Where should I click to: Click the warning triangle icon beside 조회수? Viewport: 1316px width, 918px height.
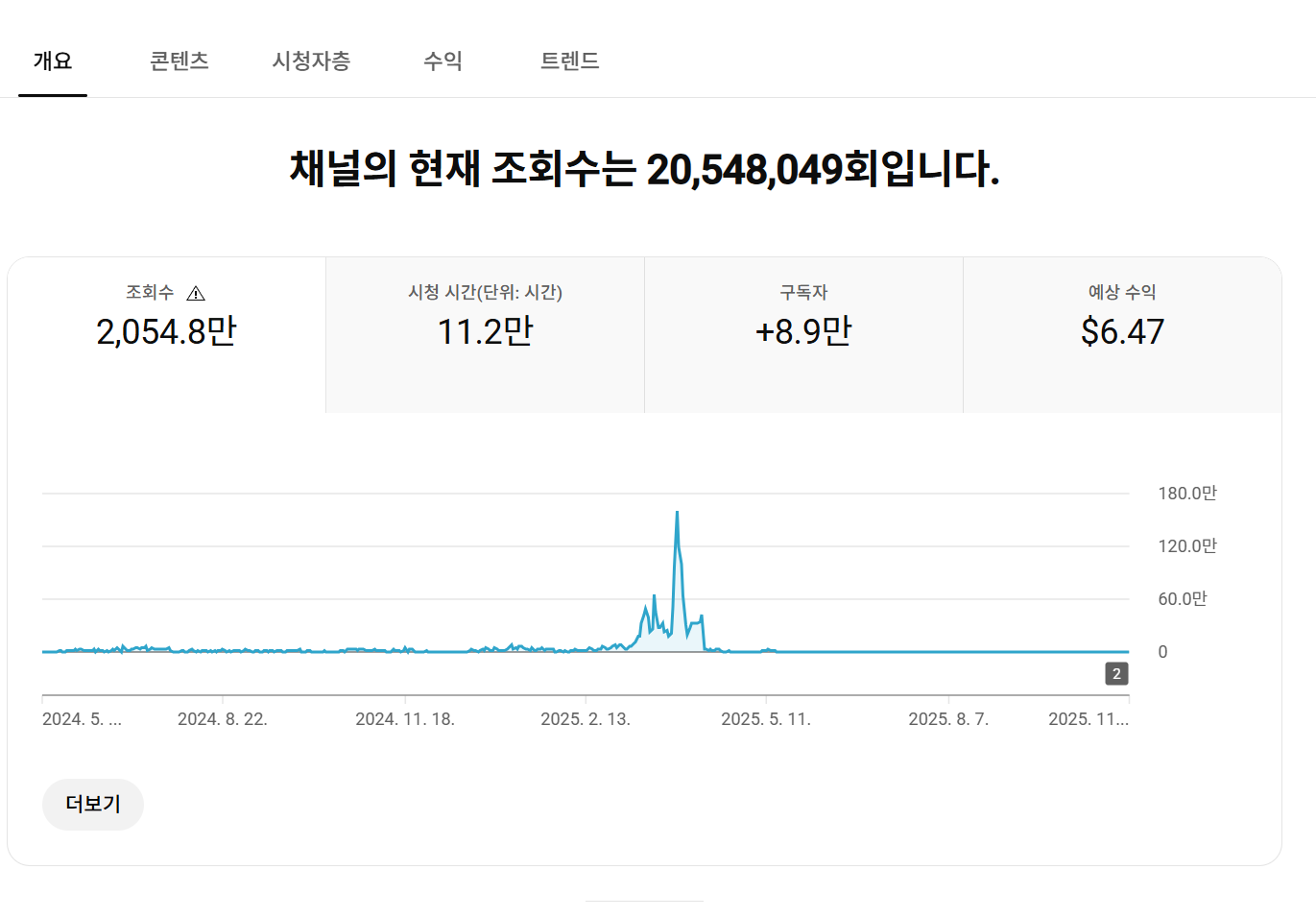(196, 294)
